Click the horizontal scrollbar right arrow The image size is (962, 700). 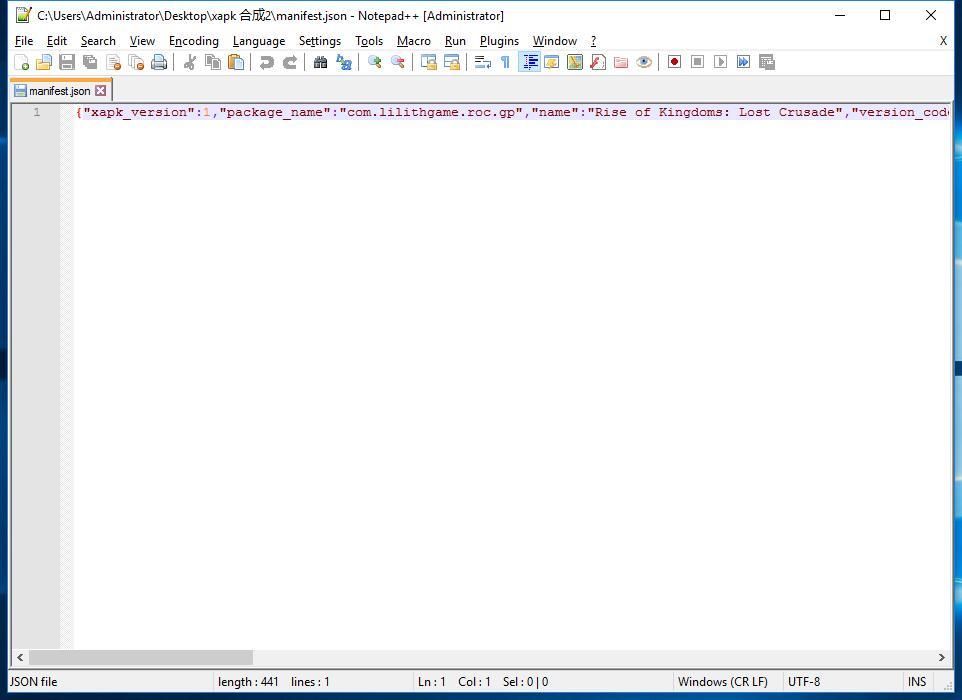[x=942, y=658]
